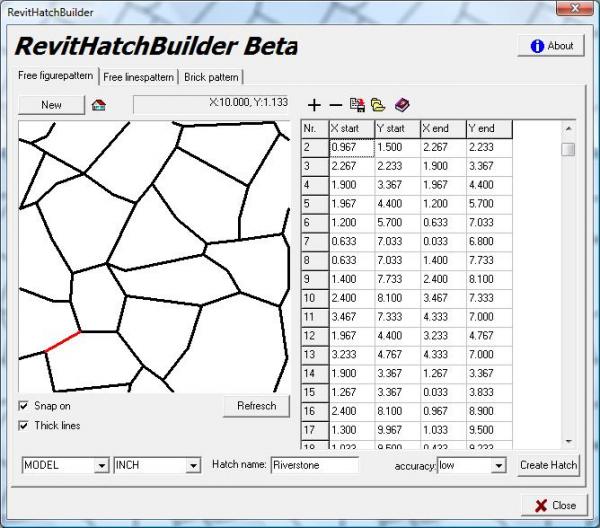Click the Create Hatch button

548,465
